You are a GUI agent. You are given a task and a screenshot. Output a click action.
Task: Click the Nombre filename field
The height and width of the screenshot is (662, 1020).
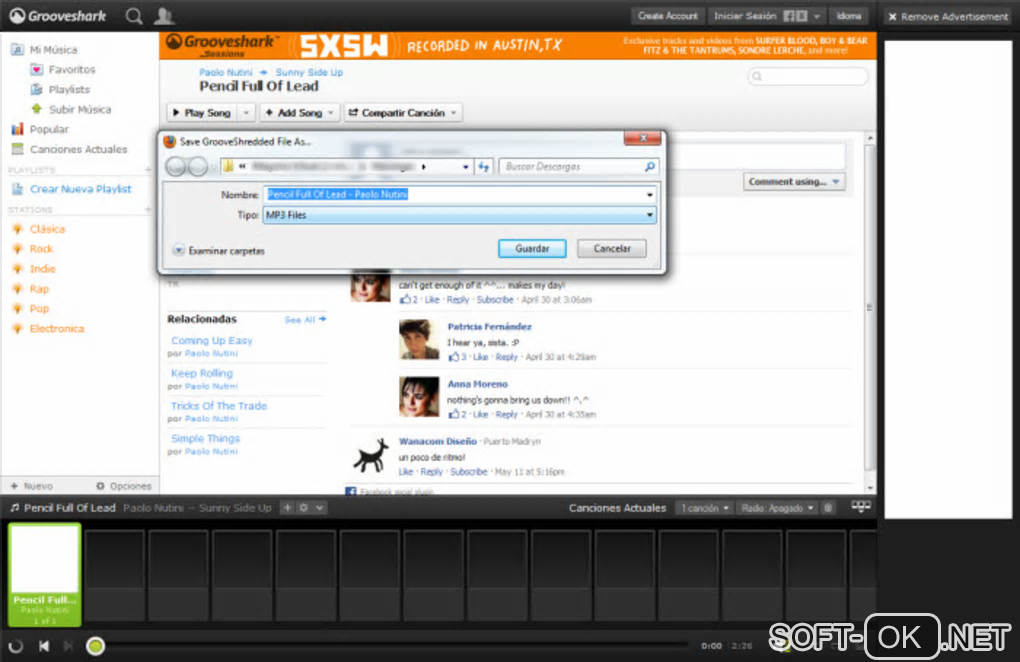[x=453, y=194]
